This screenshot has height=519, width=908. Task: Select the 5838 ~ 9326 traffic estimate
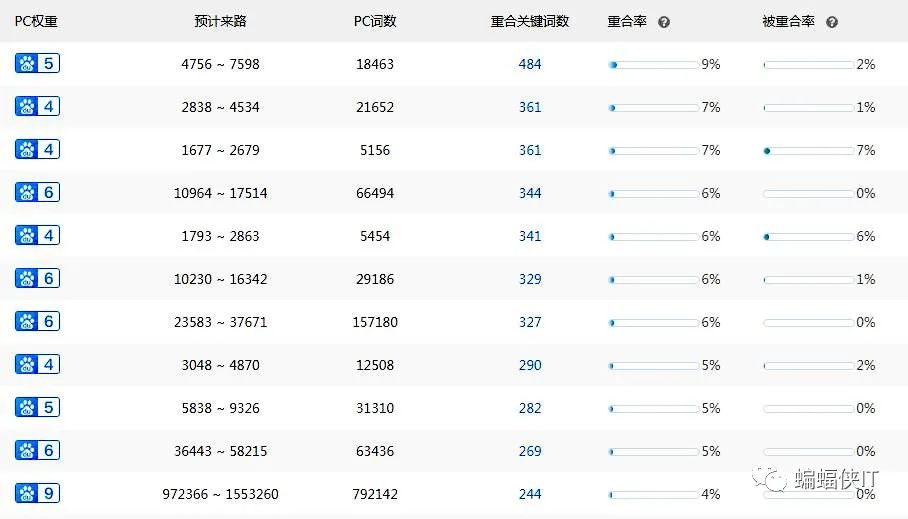pos(220,408)
